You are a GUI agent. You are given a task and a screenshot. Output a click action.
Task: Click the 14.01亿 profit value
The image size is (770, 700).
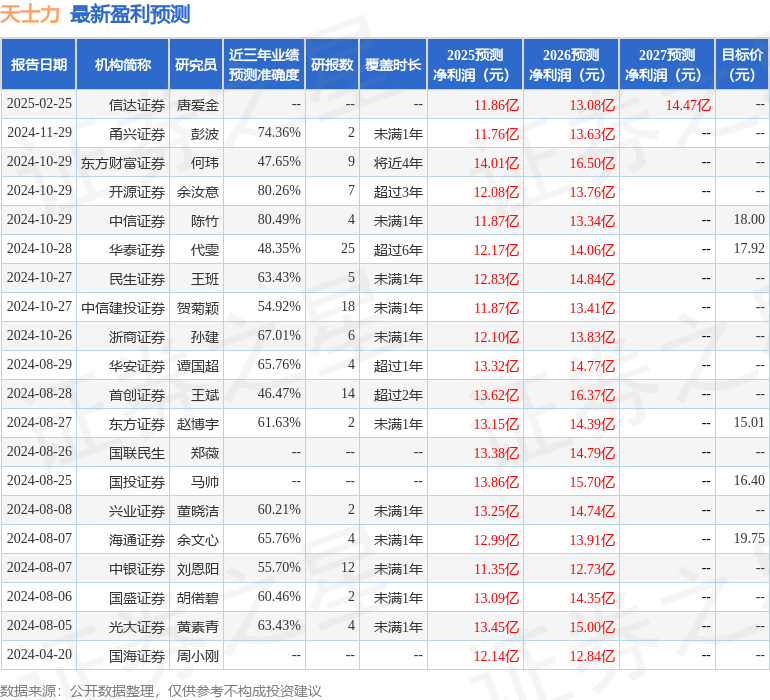(x=496, y=163)
